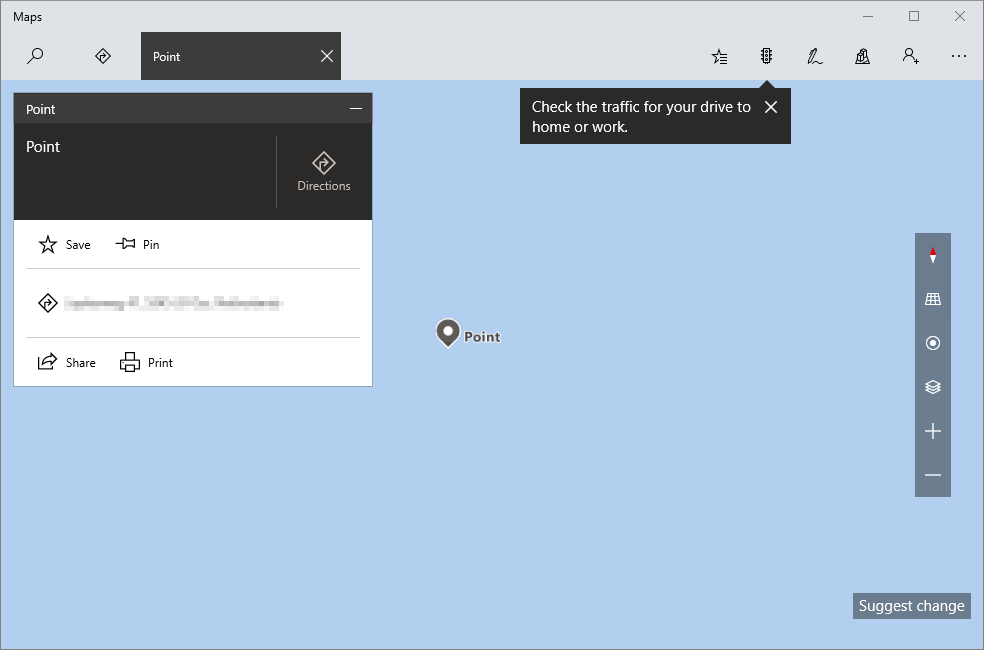Click Suggest change link
The width and height of the screenshot is (984, 650).
[911, 606]
